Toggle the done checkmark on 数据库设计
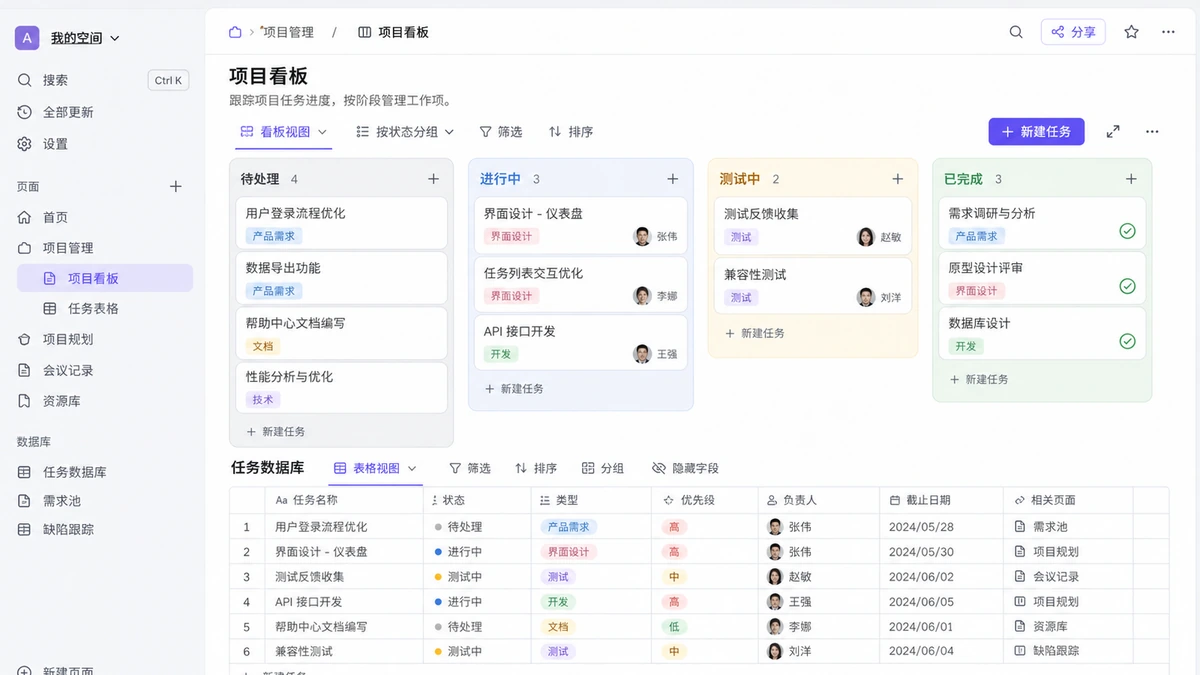Image resolution: width=1200 pixels, height=675 pixels. 1127,341
